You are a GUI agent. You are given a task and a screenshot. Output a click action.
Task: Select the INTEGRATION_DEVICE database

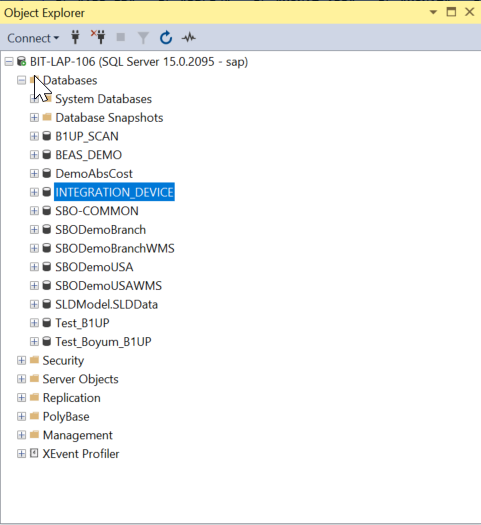[114, 192]
